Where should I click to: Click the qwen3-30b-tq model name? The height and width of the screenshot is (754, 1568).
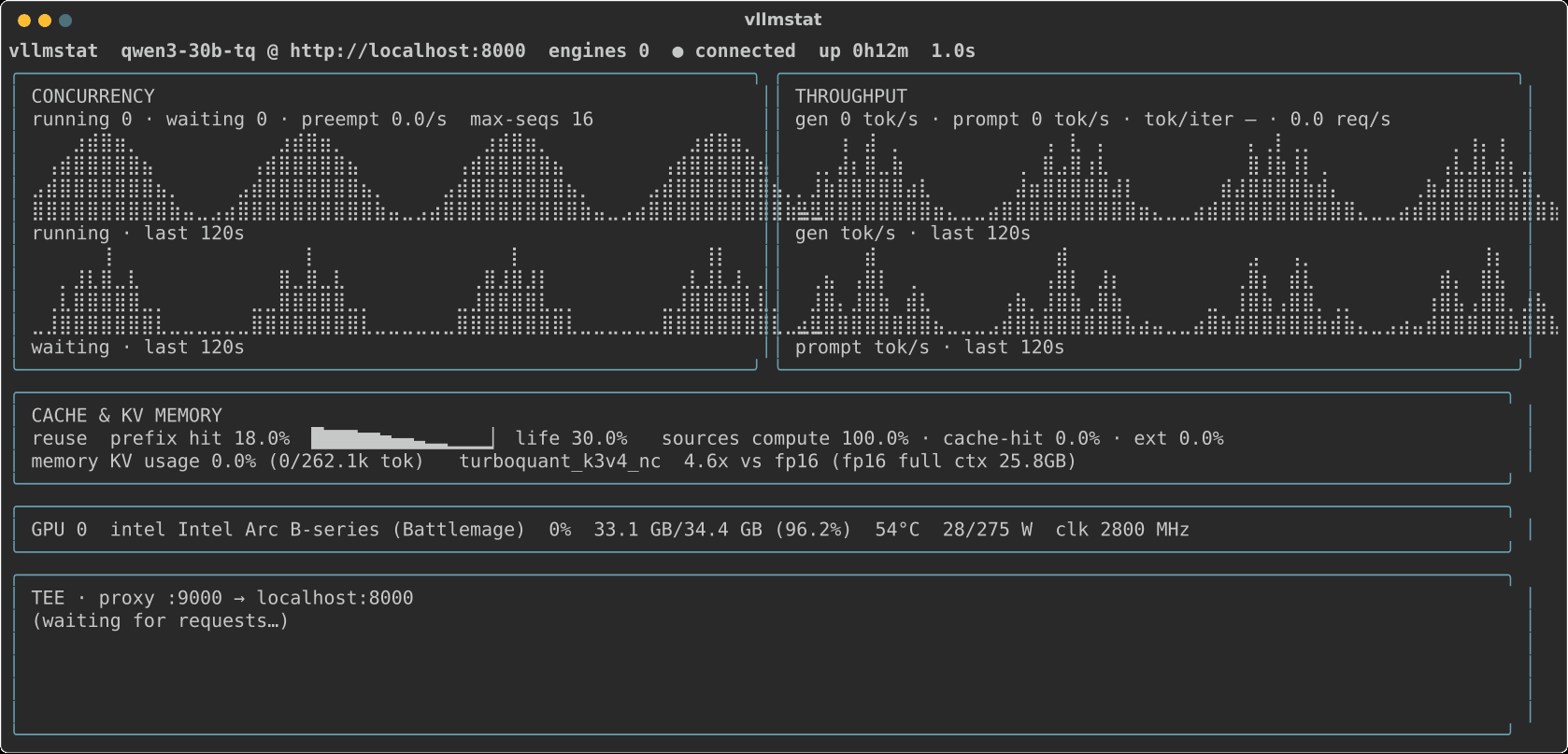point(188,51)
